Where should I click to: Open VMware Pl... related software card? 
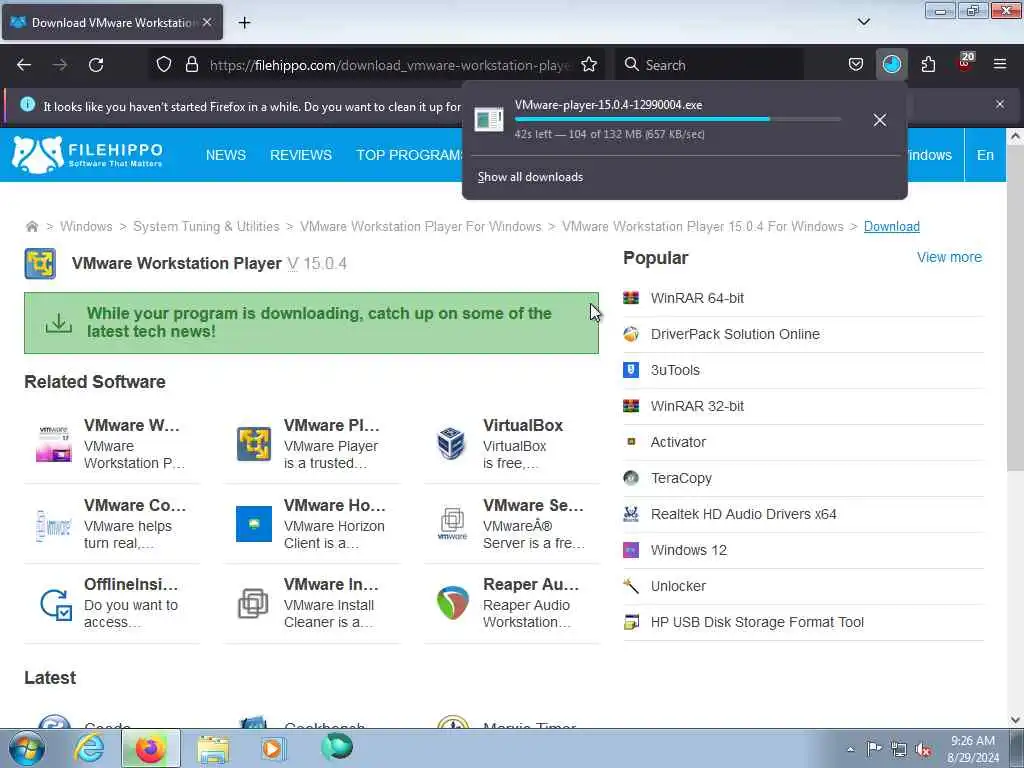tap(312, 444)
